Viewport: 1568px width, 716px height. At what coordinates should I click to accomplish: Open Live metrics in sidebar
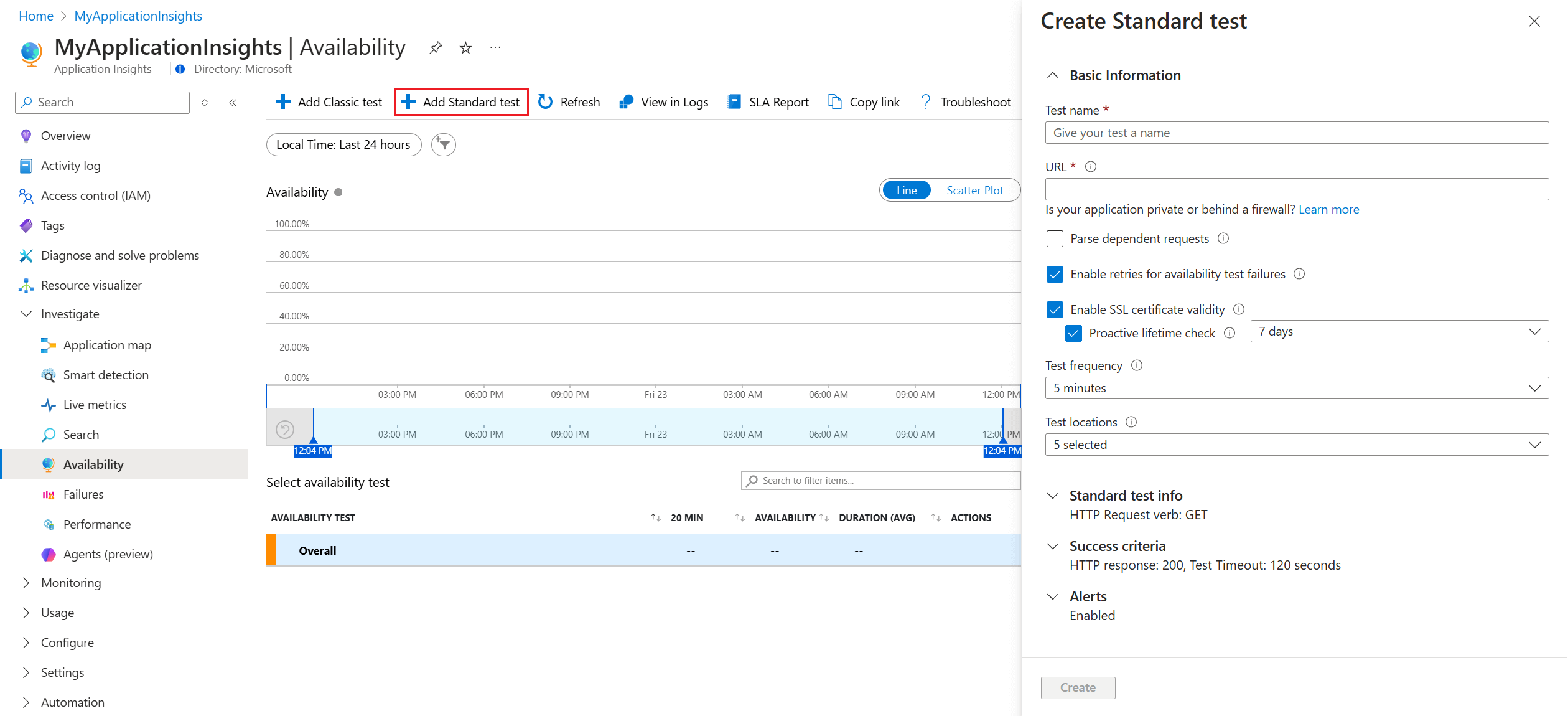tap(95, 405)
